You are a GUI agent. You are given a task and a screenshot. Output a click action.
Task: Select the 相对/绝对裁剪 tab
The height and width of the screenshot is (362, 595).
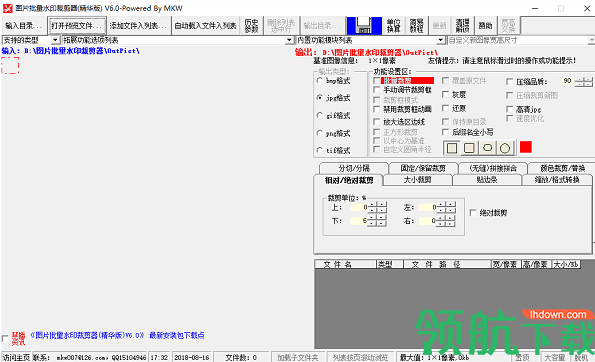349,180
